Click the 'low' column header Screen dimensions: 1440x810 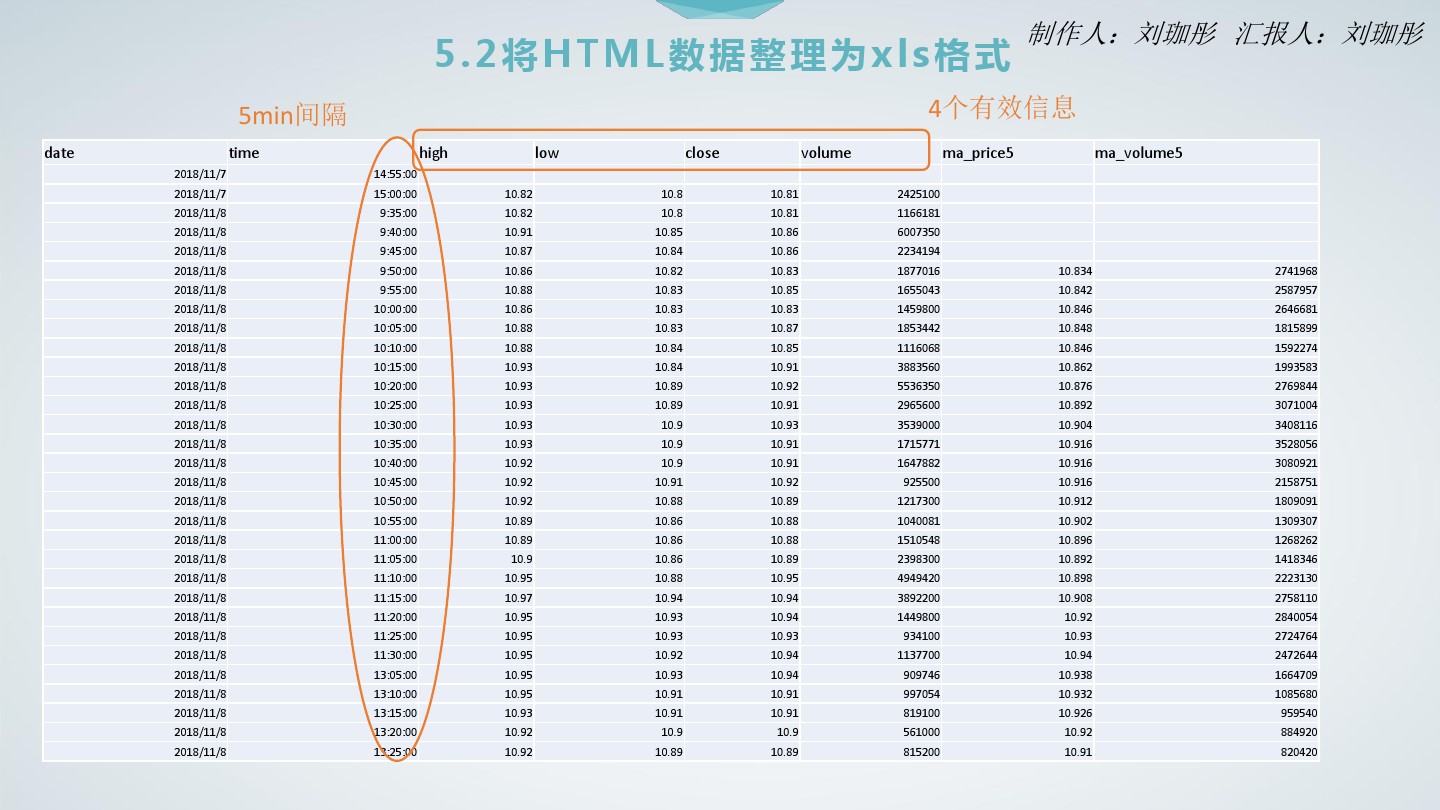547,153
